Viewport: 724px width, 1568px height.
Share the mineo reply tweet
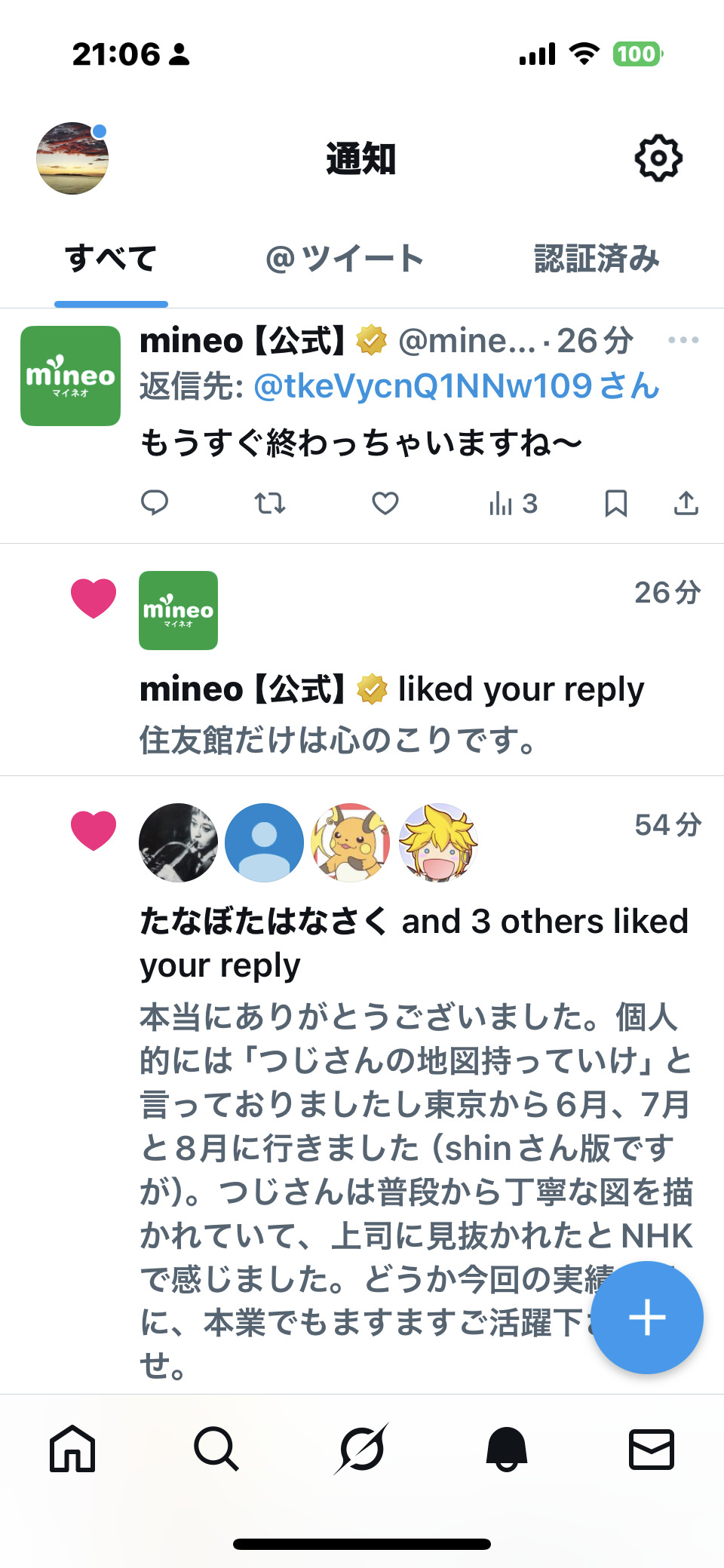[686, 502]
